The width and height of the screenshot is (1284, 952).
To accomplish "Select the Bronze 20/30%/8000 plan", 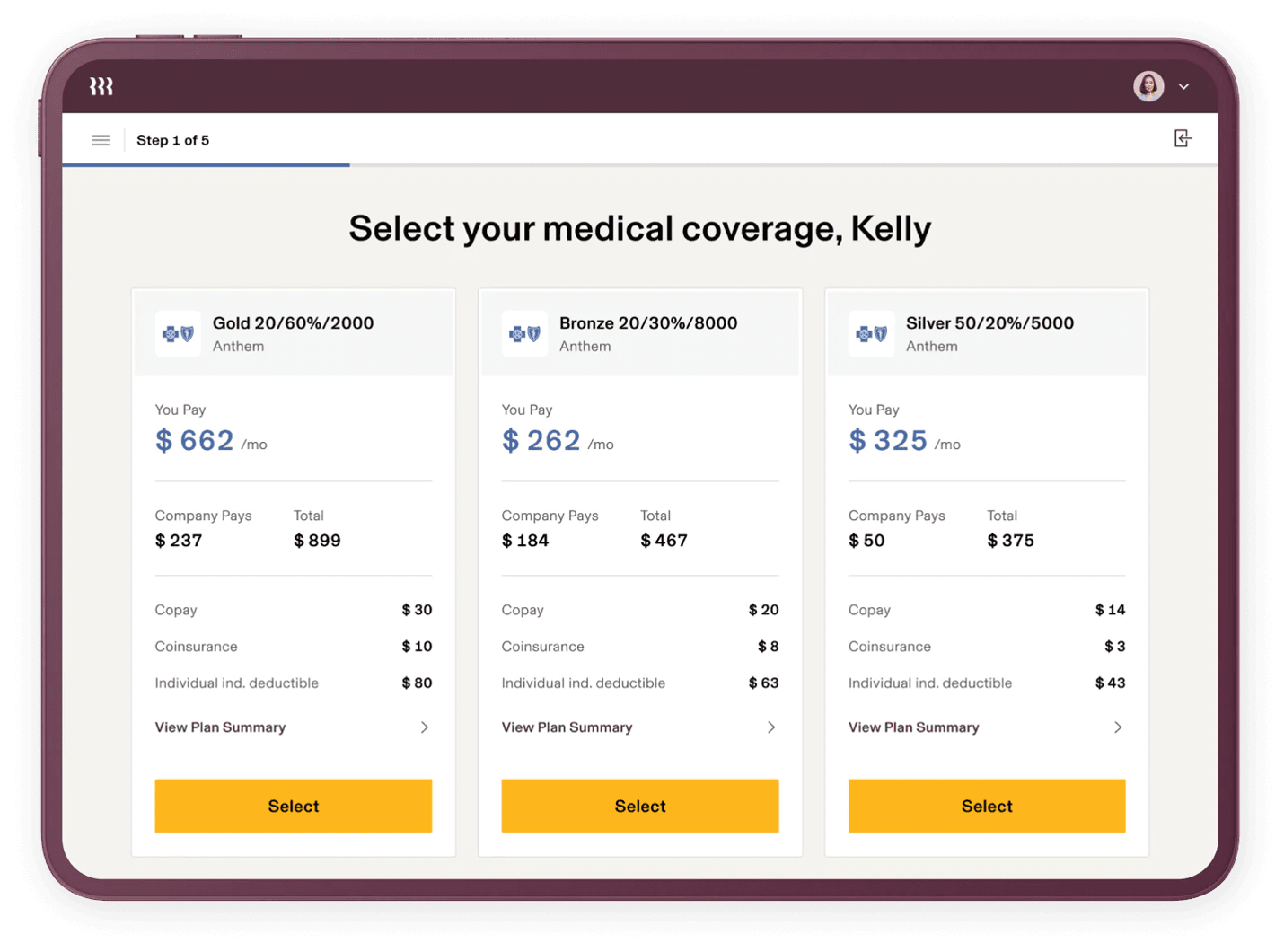I will (x=639, y=806).
